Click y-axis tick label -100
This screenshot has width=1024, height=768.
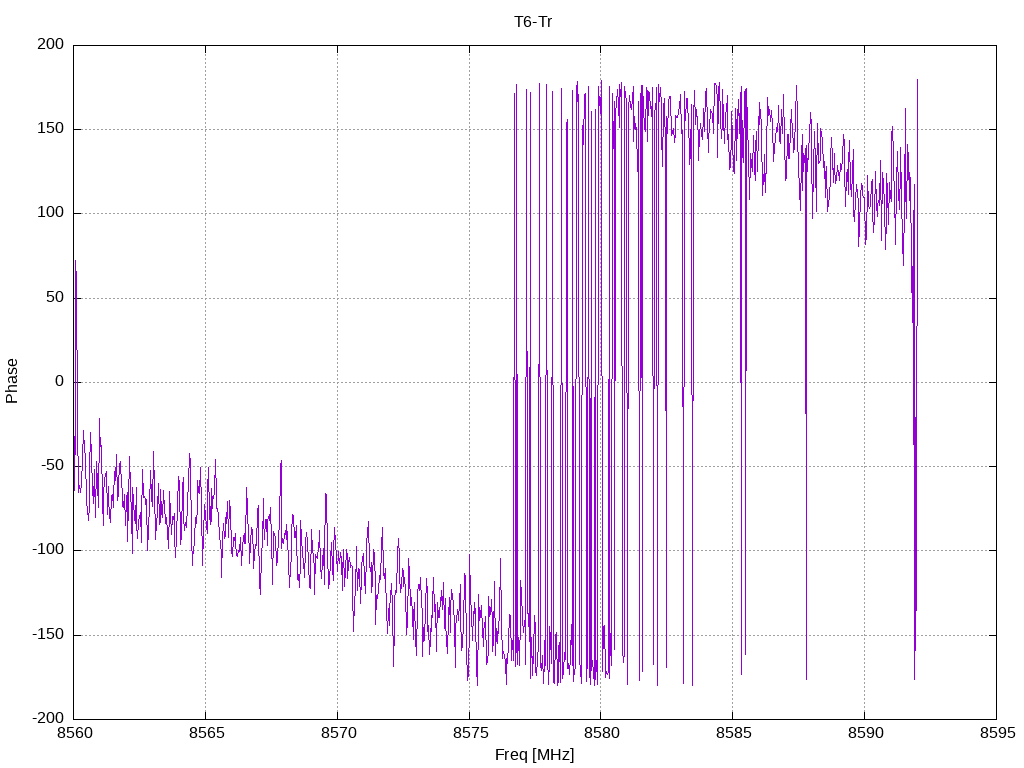(48, 550)
